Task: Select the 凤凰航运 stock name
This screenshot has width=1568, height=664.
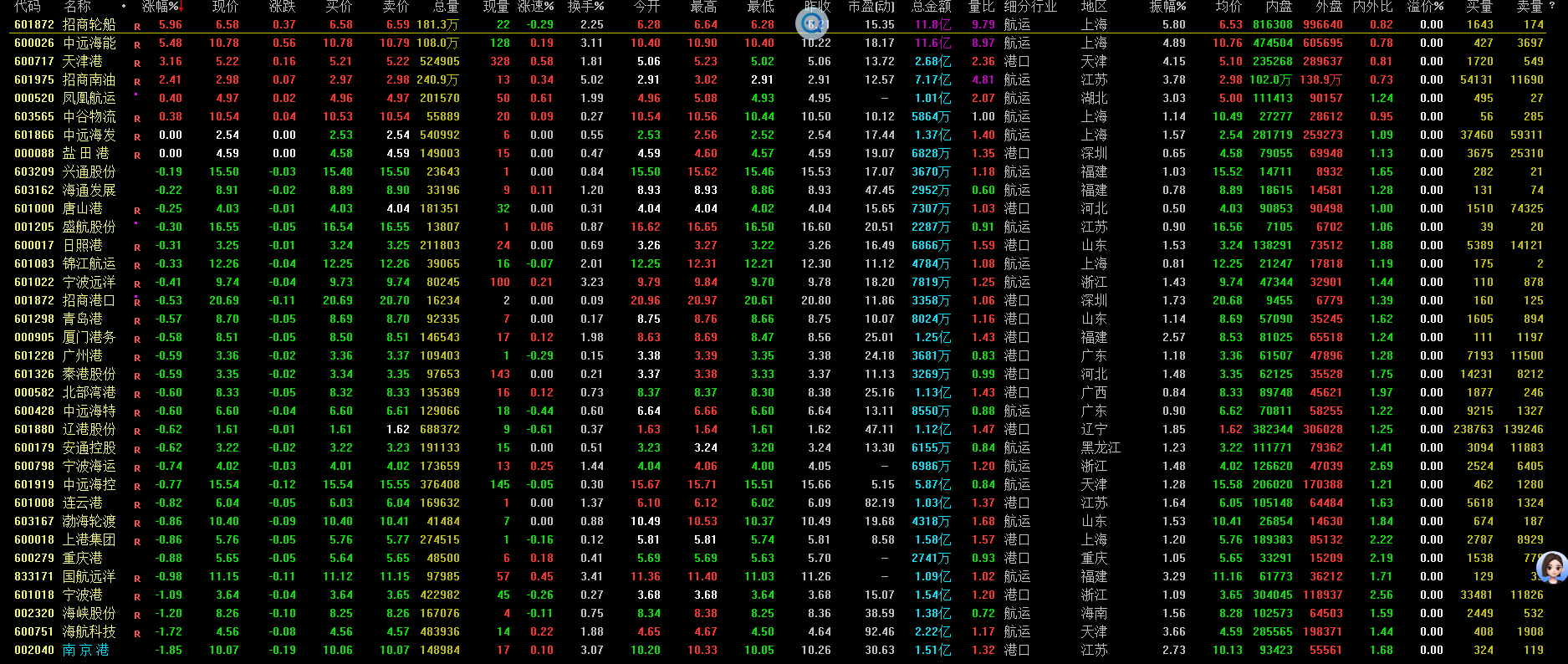Action: [x=89, y=99]
